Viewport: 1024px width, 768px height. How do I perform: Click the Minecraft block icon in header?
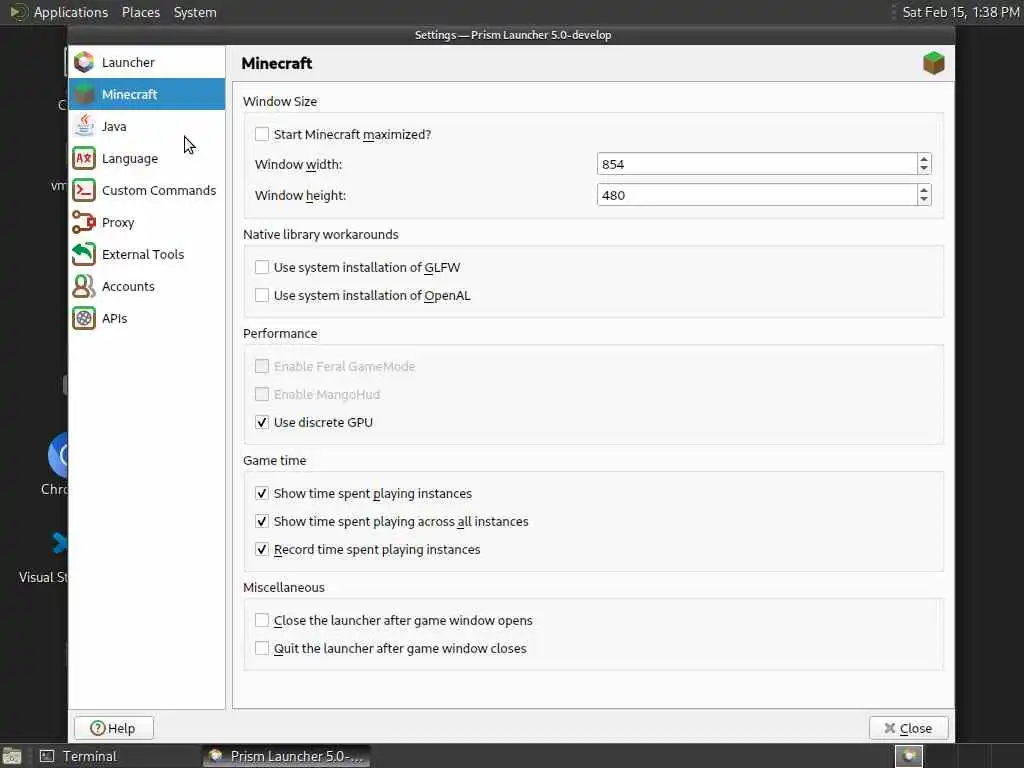(x=933, y=63)
